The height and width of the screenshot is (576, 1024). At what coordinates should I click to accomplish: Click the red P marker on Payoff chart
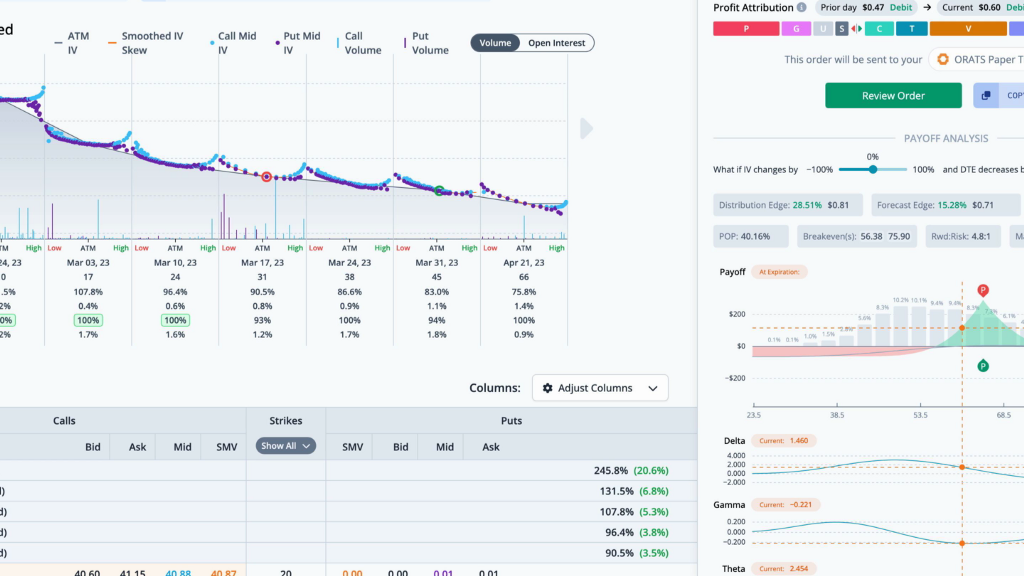click(983, 290)
